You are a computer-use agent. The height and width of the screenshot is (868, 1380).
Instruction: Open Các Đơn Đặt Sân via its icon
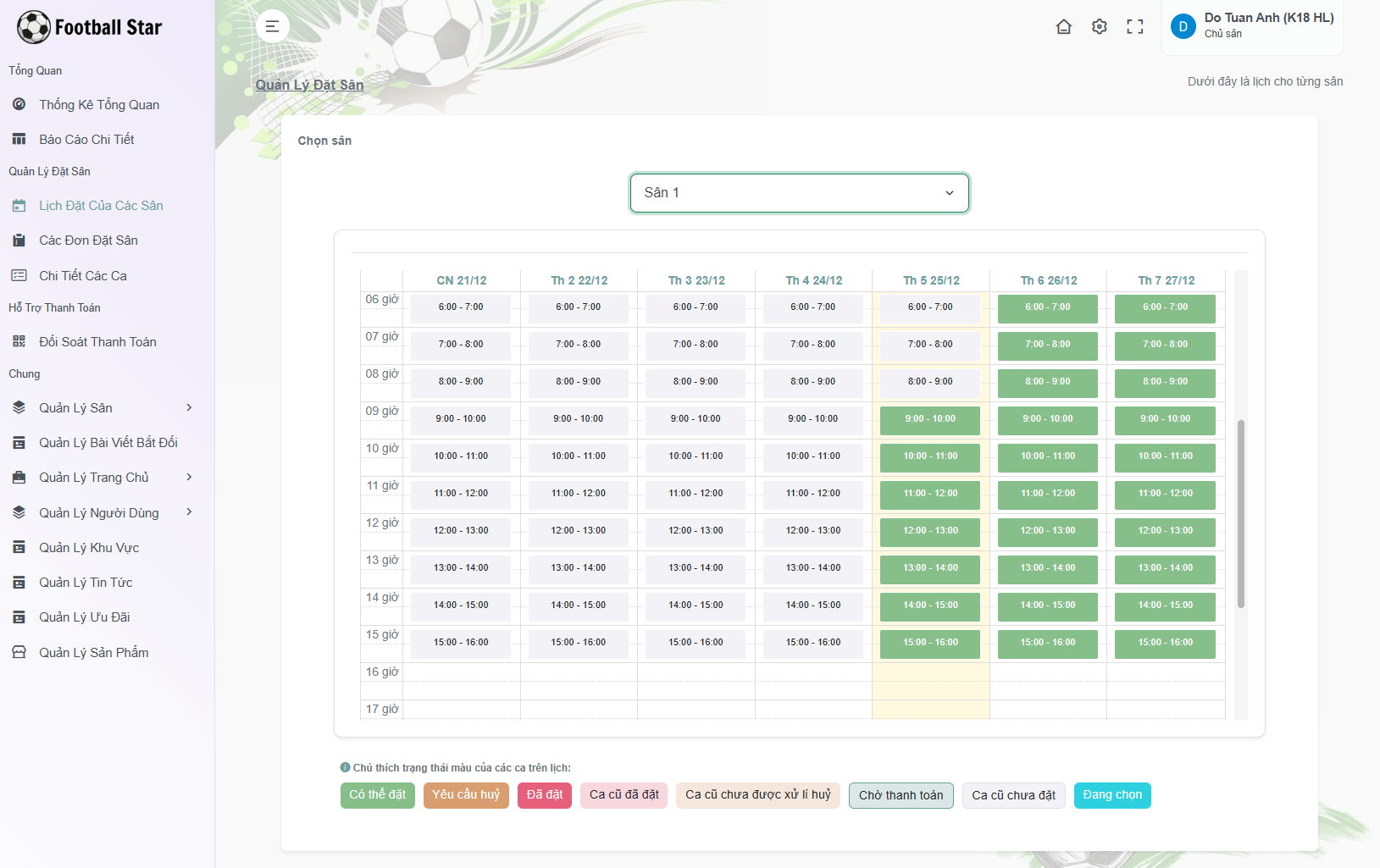point(19,240)
